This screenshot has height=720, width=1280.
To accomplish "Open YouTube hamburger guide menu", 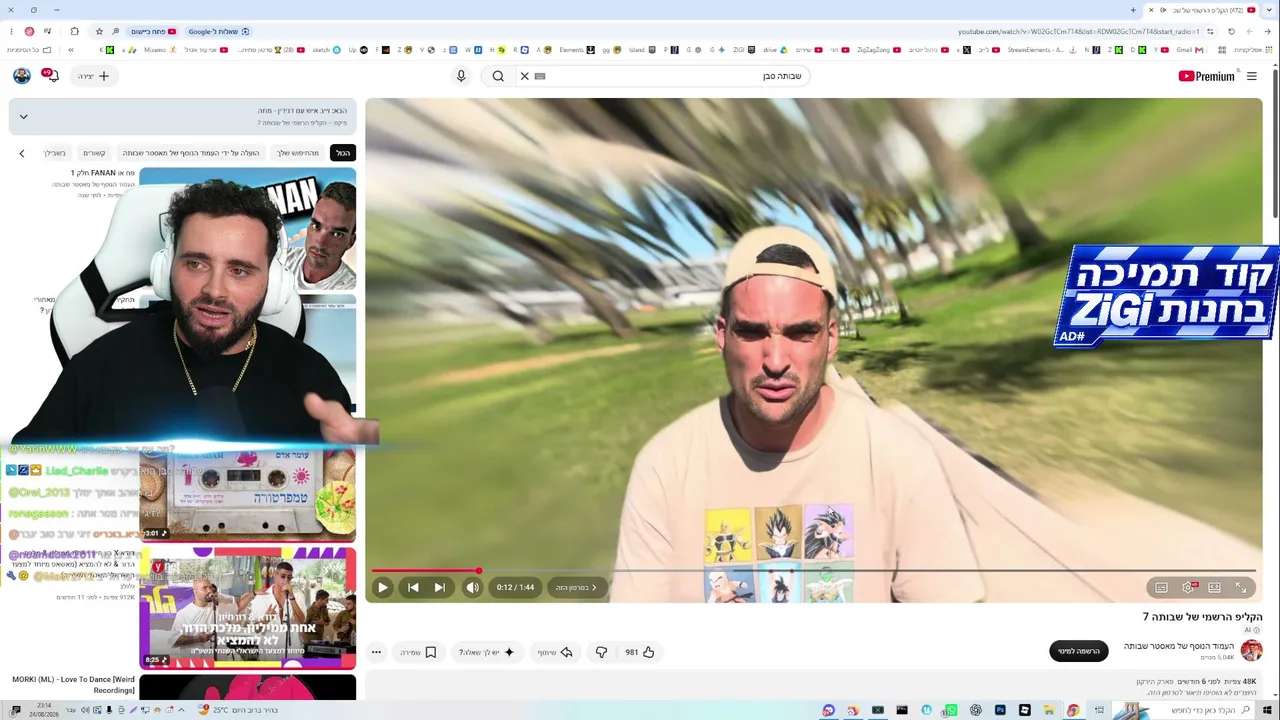I will tap(1251, 76).
